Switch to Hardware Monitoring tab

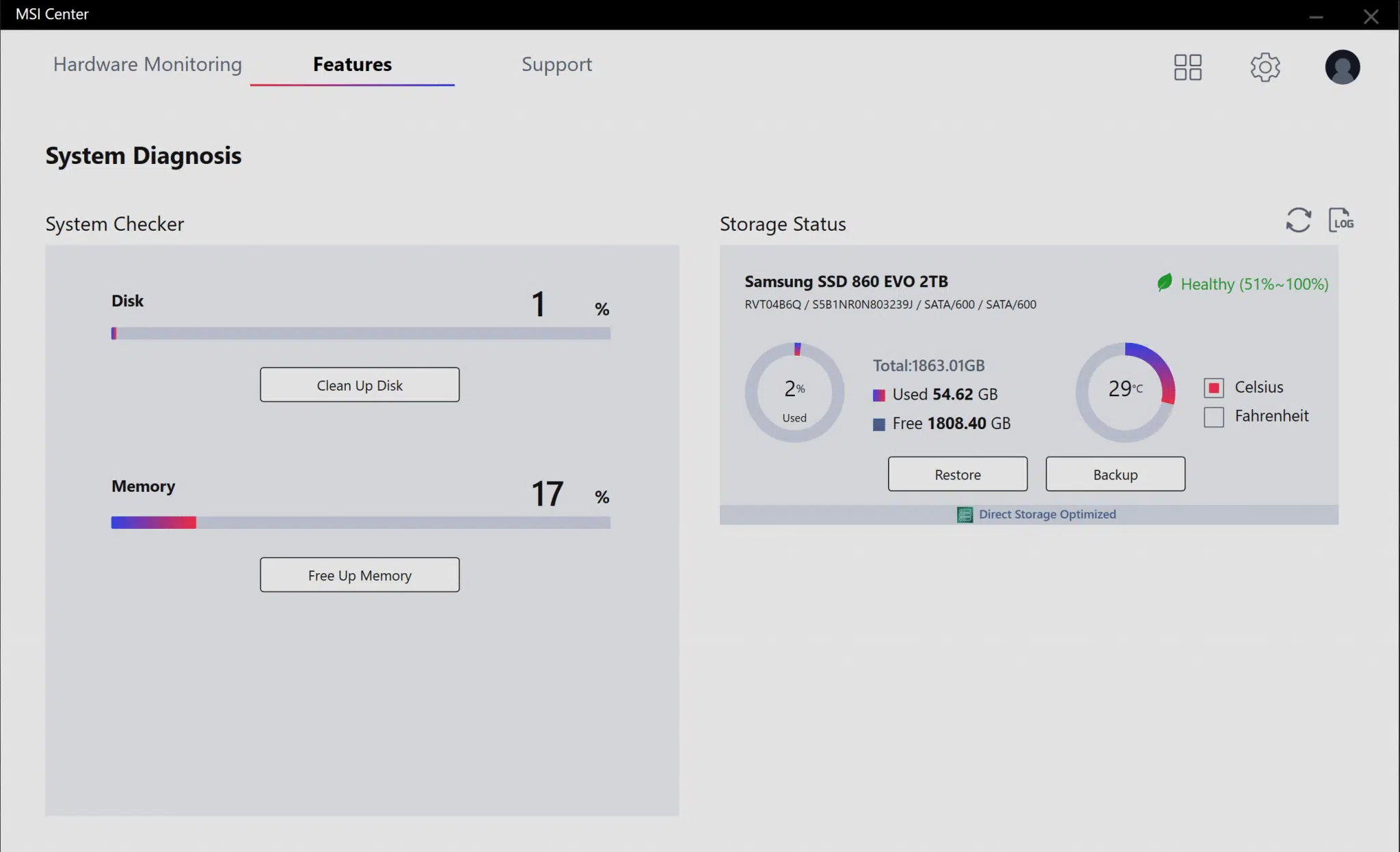click(148, 64)
